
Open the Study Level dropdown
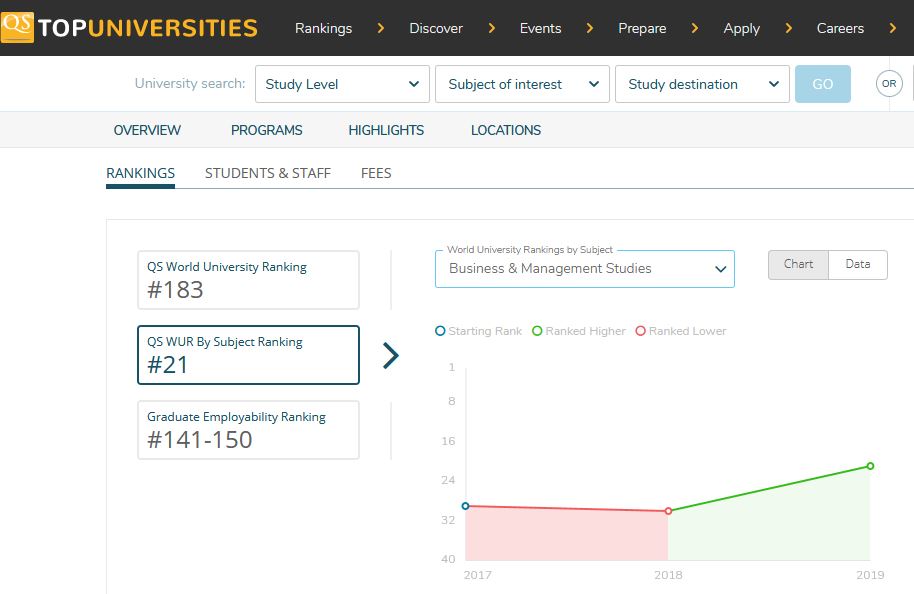pyautogui.click(x=342, y=84)
